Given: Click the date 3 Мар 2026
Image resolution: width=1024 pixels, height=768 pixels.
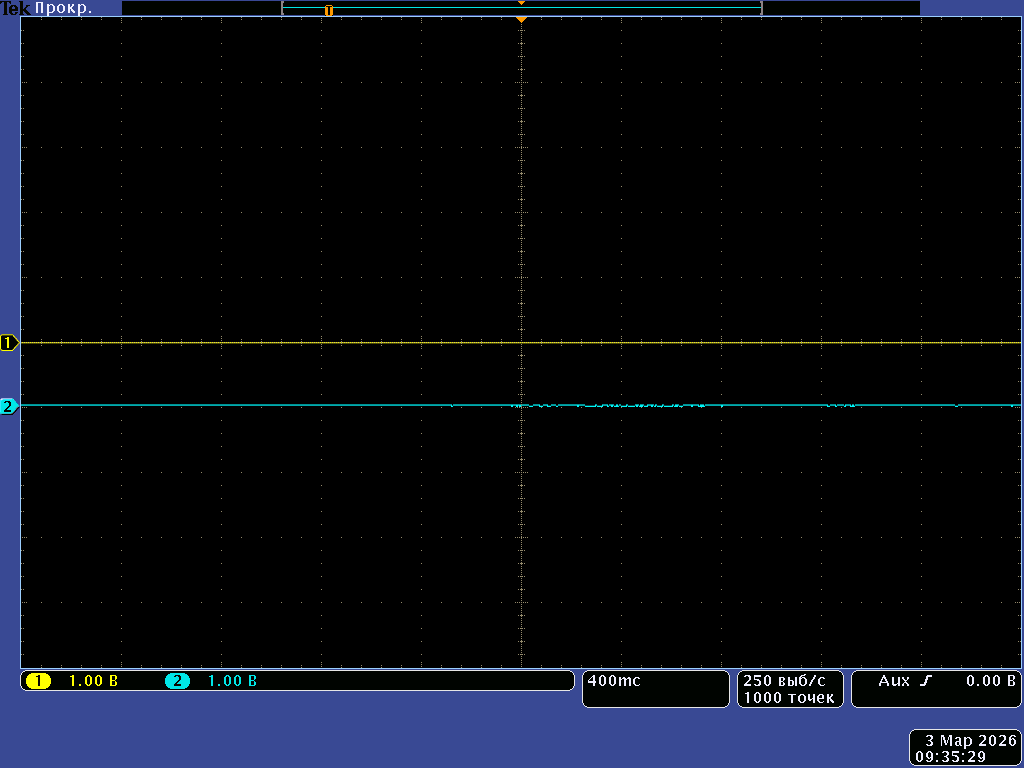Looking at the screenshot, I should pos(970,741).
